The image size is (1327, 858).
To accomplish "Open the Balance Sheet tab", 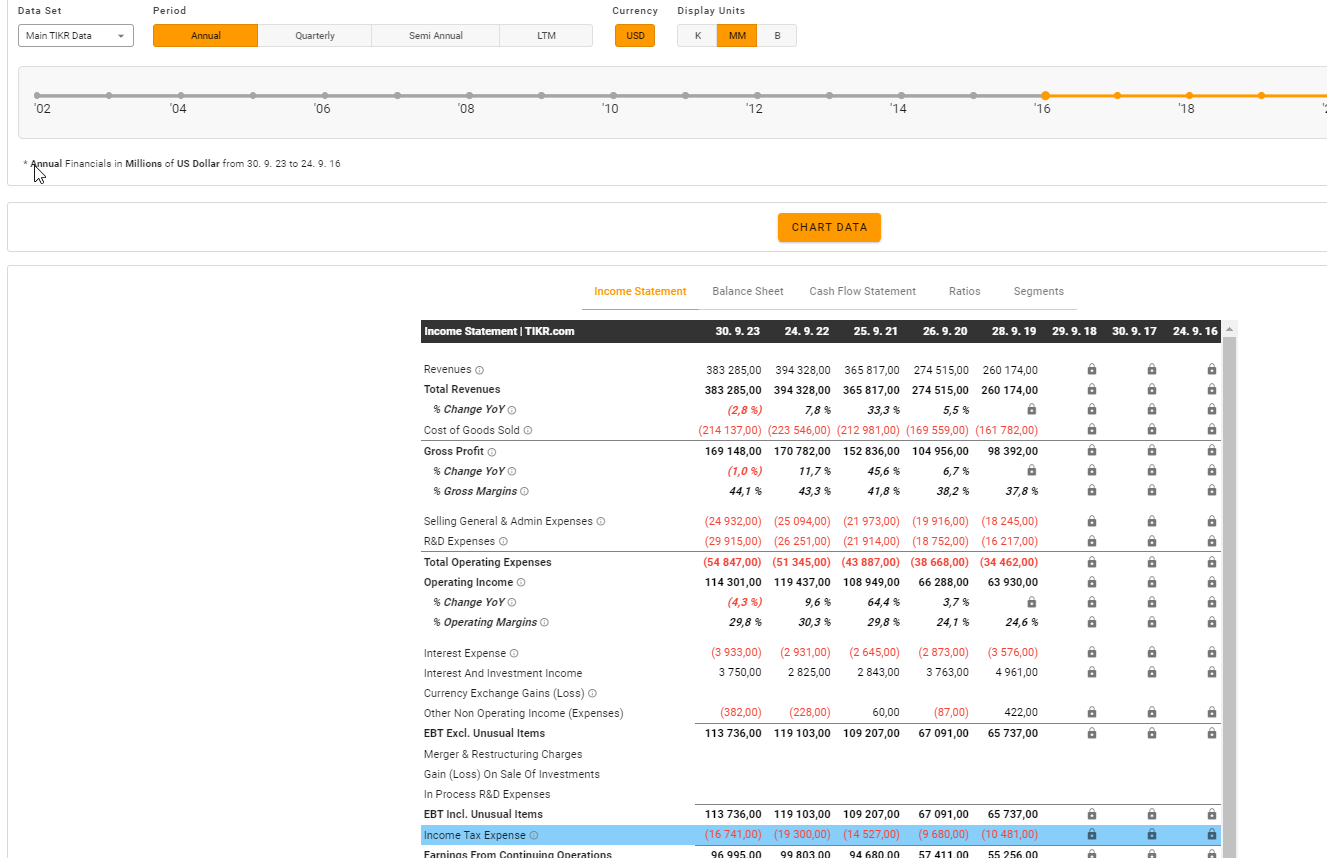I will pyautogui.click(x=747, y=292).
